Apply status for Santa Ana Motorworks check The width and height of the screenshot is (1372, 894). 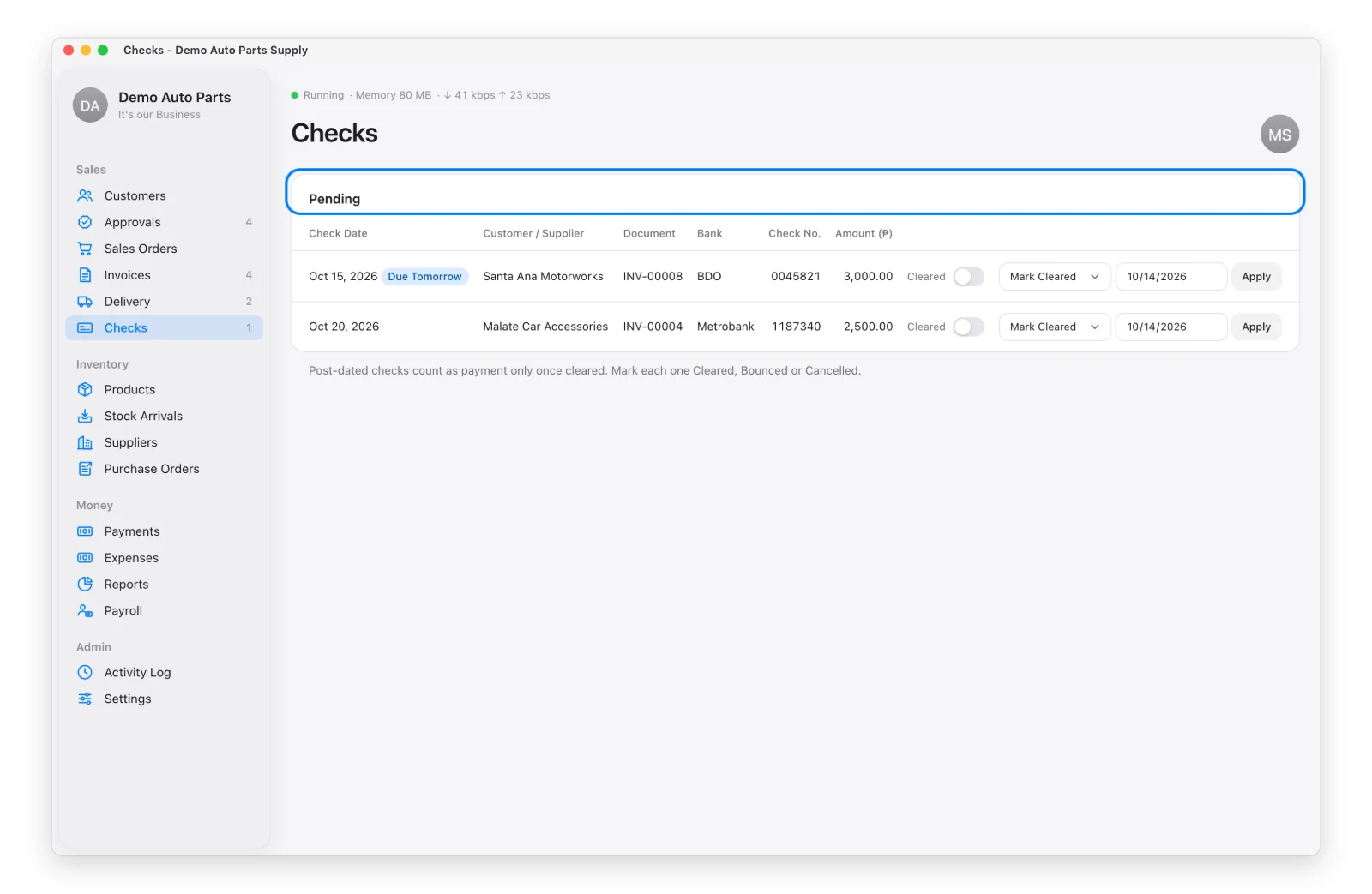pyautogui.click(x=1256, y=277)
